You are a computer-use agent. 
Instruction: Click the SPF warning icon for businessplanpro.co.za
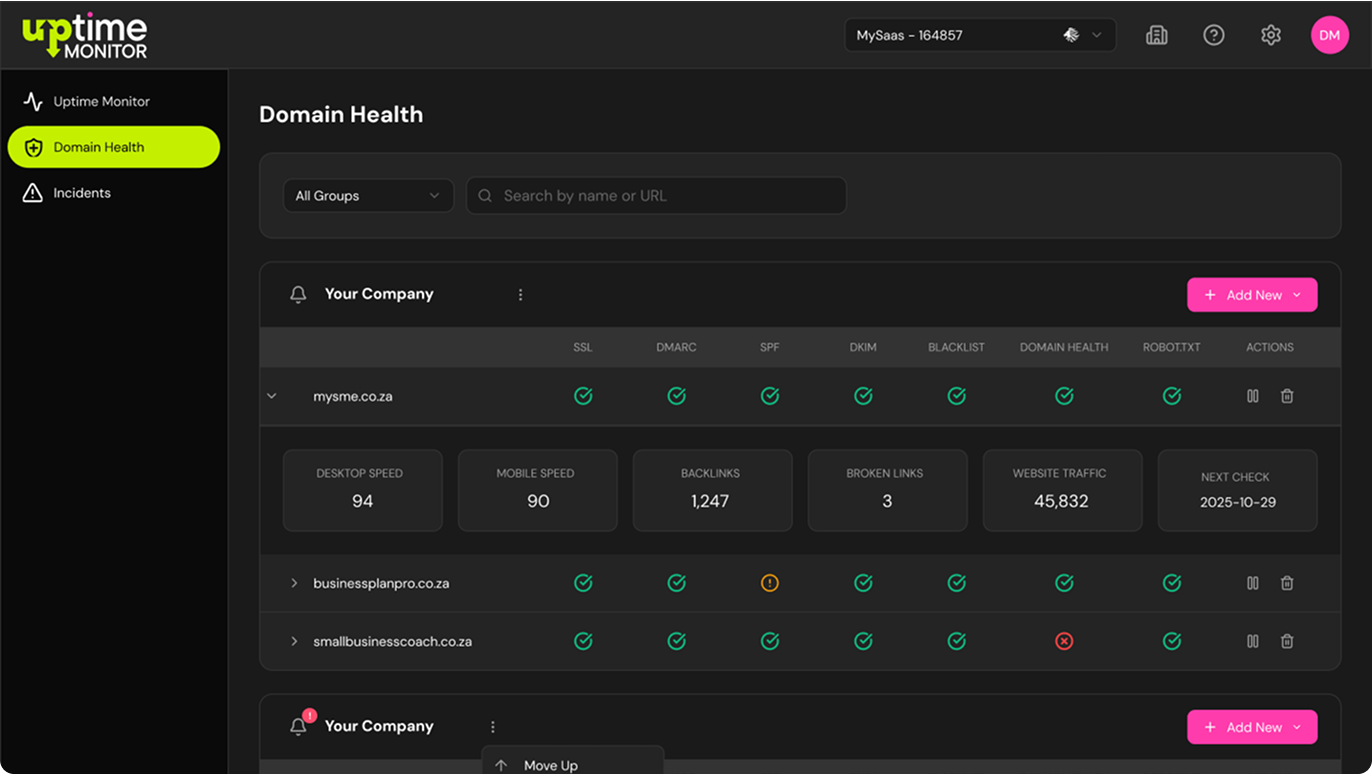pyautogui.click(x=770, y=583)
